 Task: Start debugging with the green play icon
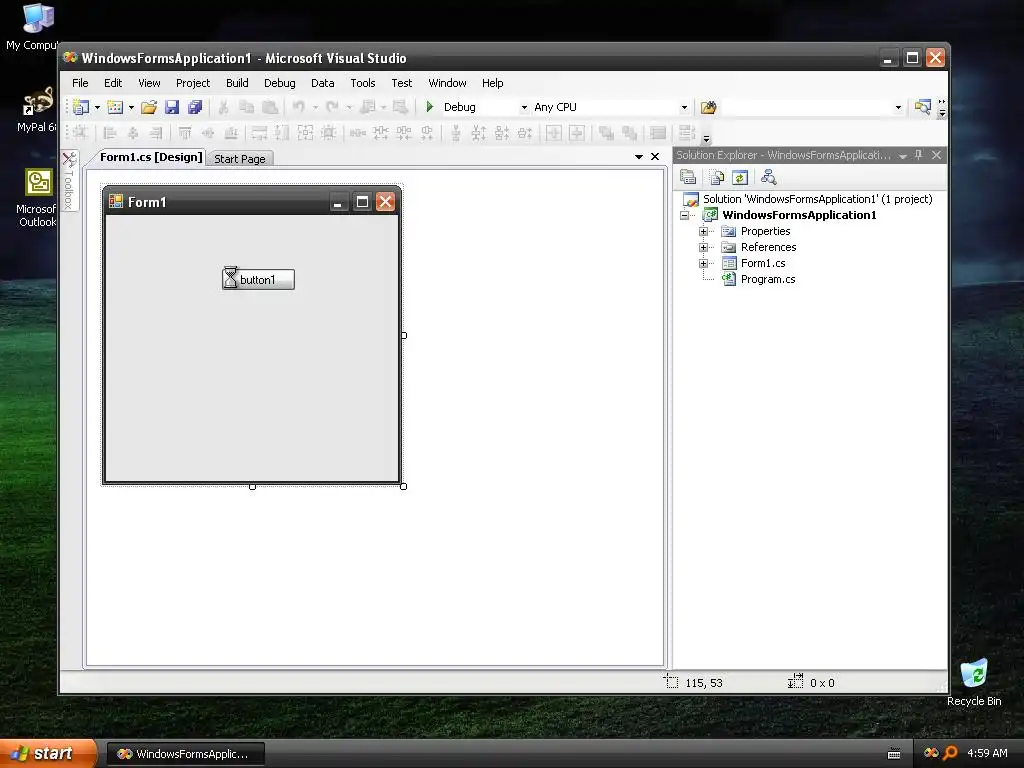tap(430, 106)
